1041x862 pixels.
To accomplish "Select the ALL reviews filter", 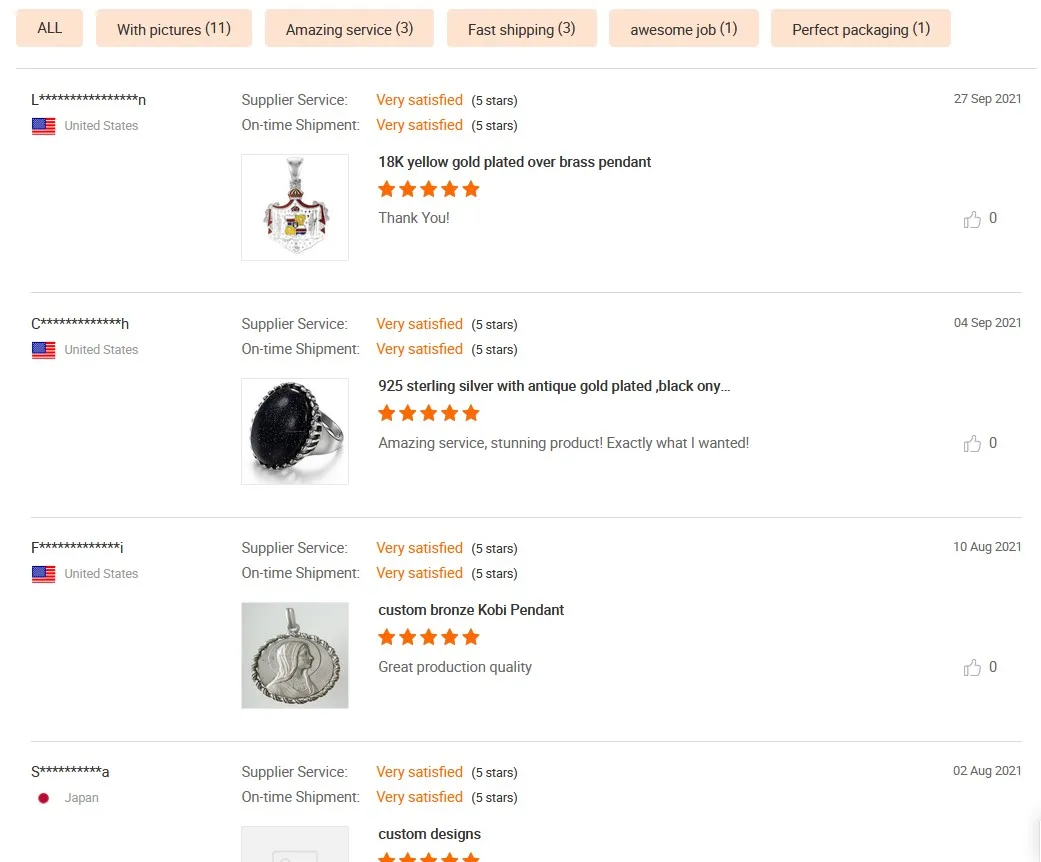I will coord(50,28).
